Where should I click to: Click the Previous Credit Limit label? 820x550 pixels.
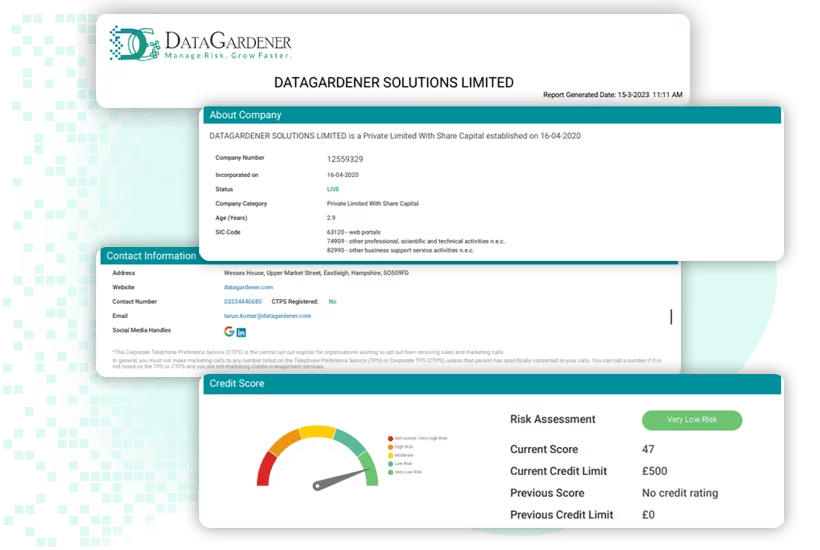[562, 515]
